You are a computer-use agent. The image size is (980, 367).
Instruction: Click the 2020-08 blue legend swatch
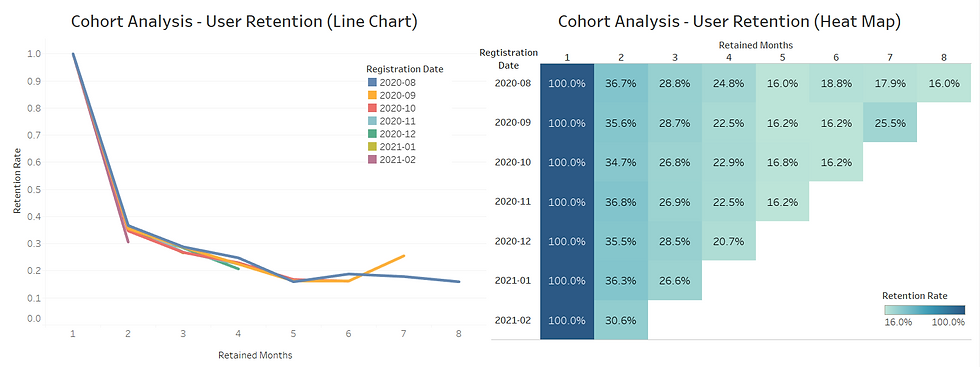click(x=371, y=82)
